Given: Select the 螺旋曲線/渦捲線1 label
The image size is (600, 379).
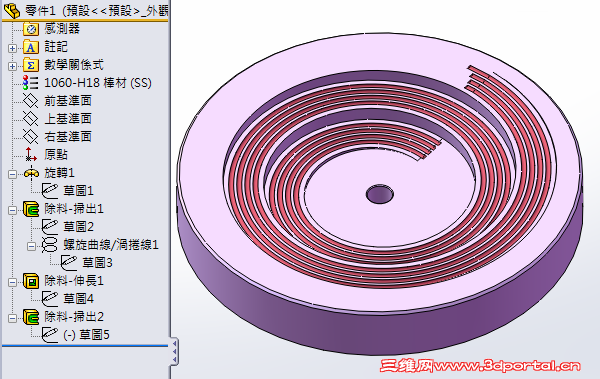Looking at the screenshot, I should (111, 245).
